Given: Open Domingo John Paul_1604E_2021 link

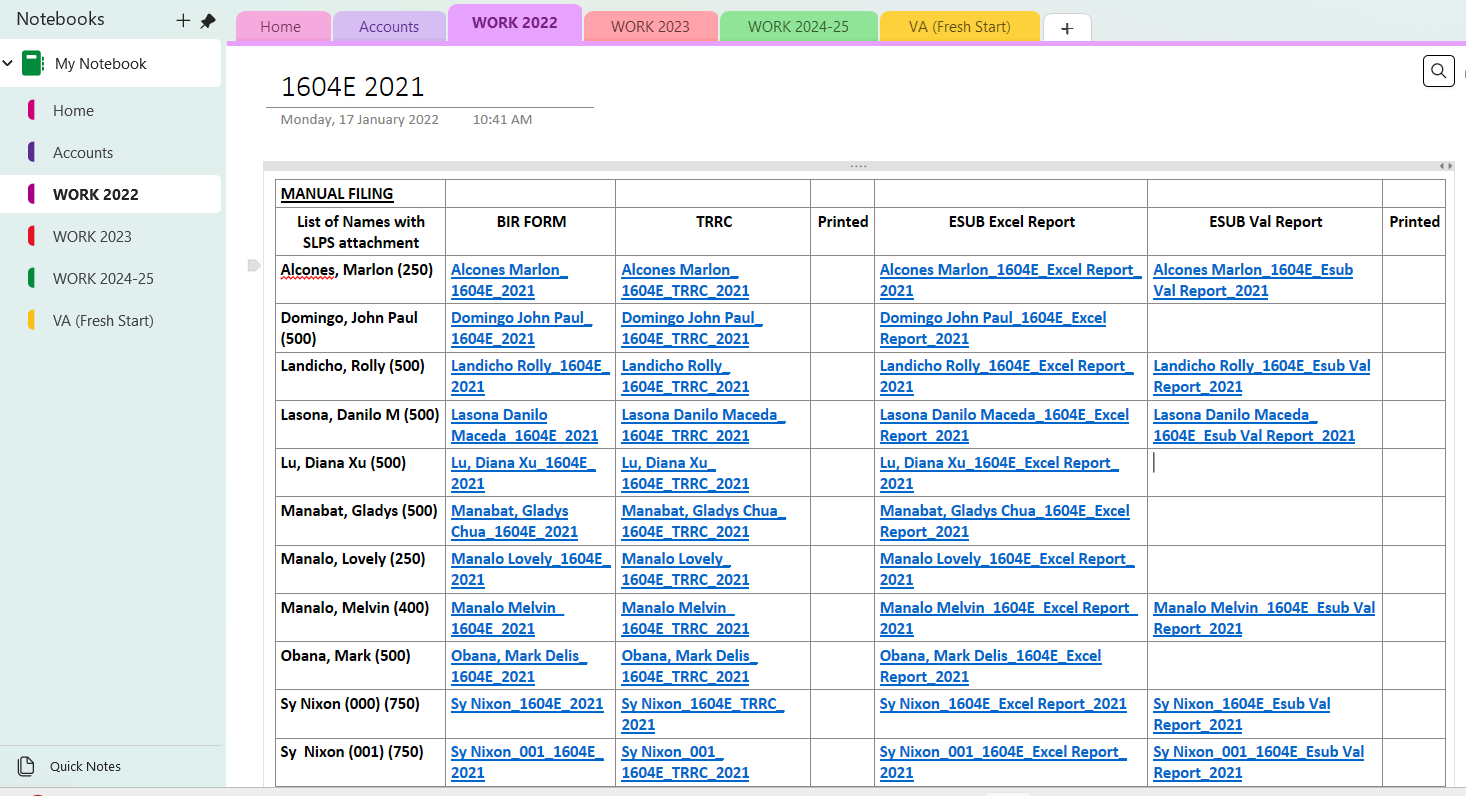Looking at the screenshot, I should point(521,328).
